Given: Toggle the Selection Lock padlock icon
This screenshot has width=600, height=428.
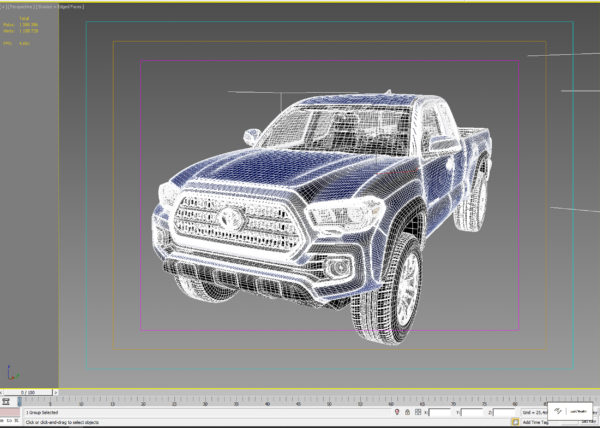Looking at the screenshot, I should click(407, 412).
